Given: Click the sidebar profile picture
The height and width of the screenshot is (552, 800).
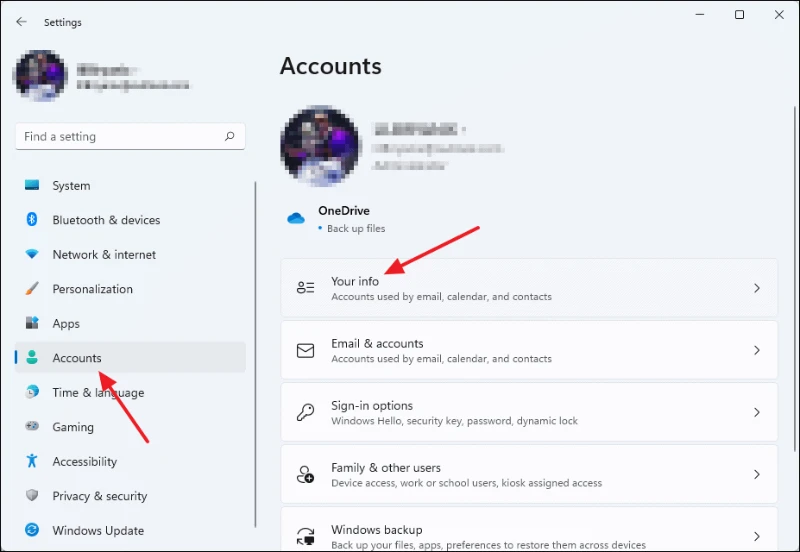Looking at the screenshot, I should click(x=40, y=76).
